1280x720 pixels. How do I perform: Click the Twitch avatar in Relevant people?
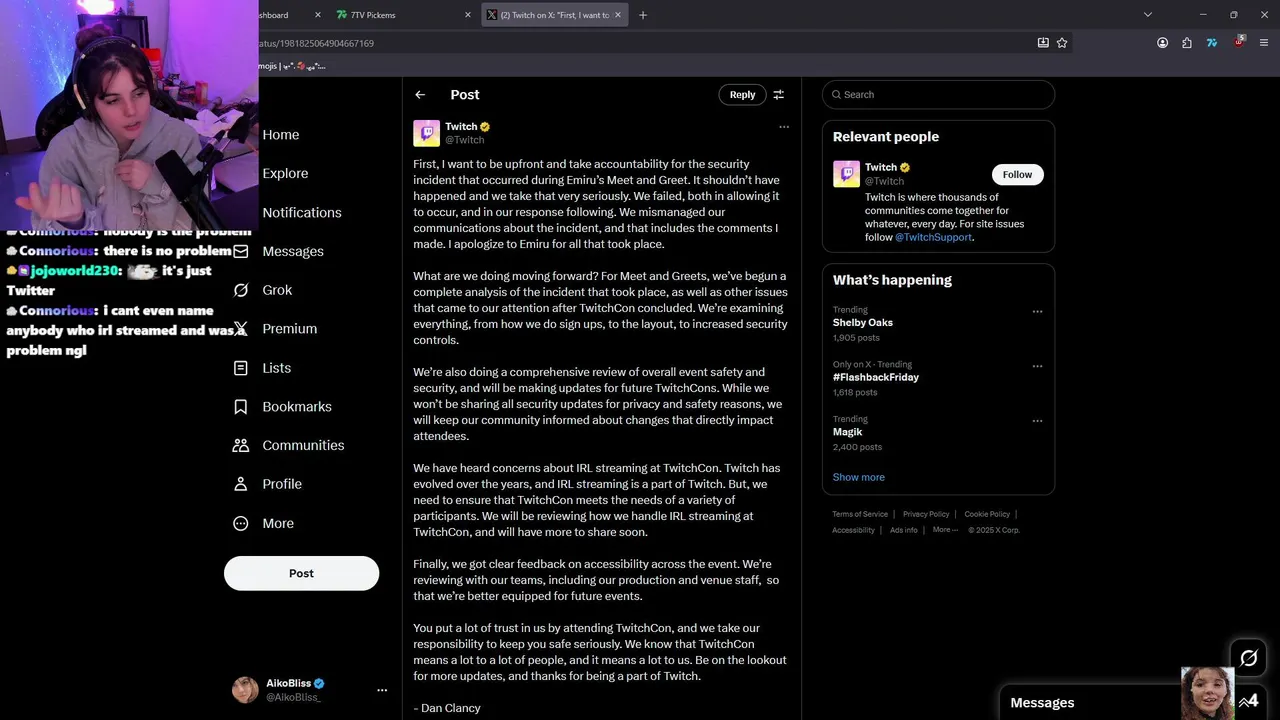[846, 174]
